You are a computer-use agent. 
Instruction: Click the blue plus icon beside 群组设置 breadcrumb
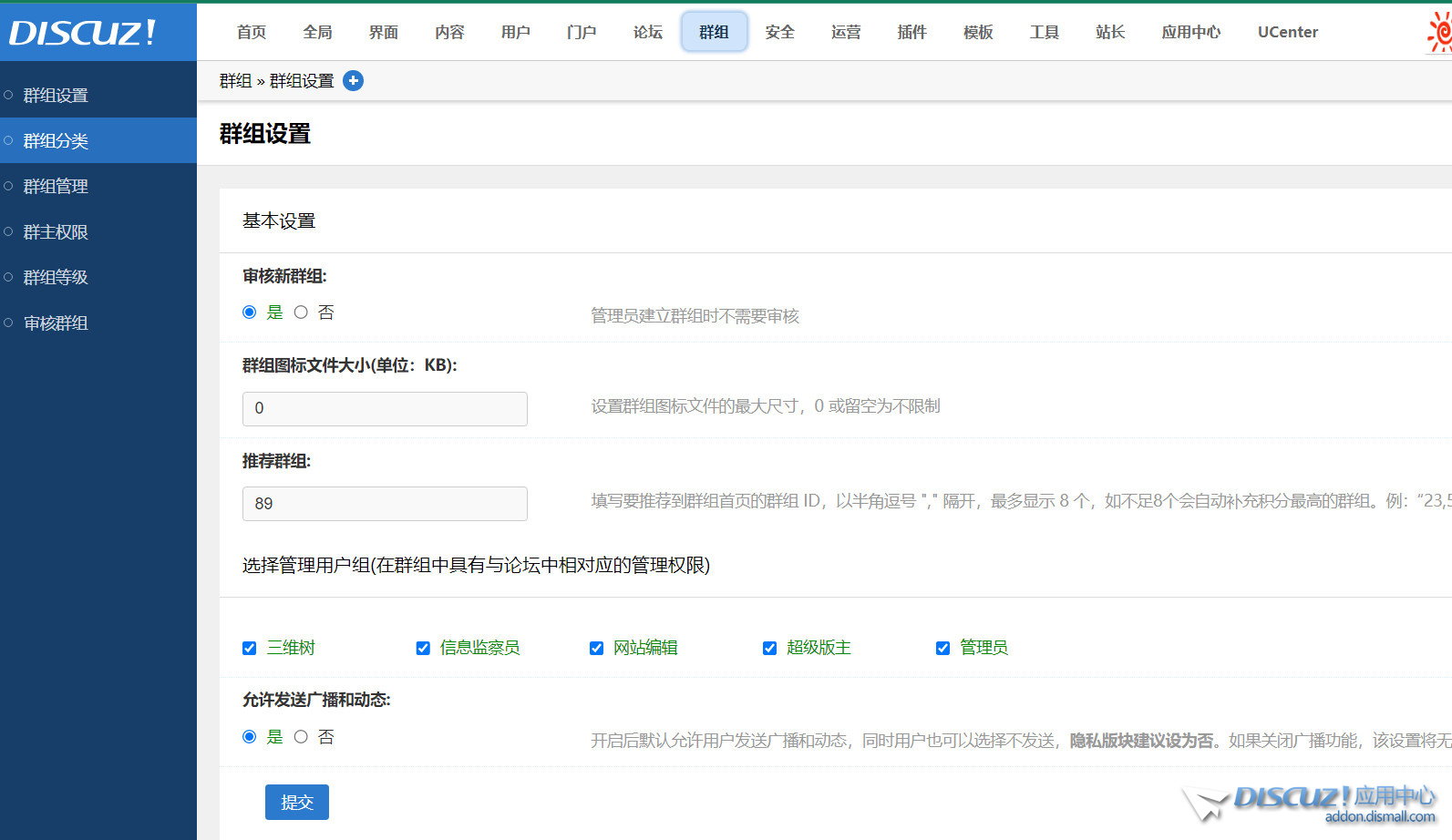pos(353,81)
